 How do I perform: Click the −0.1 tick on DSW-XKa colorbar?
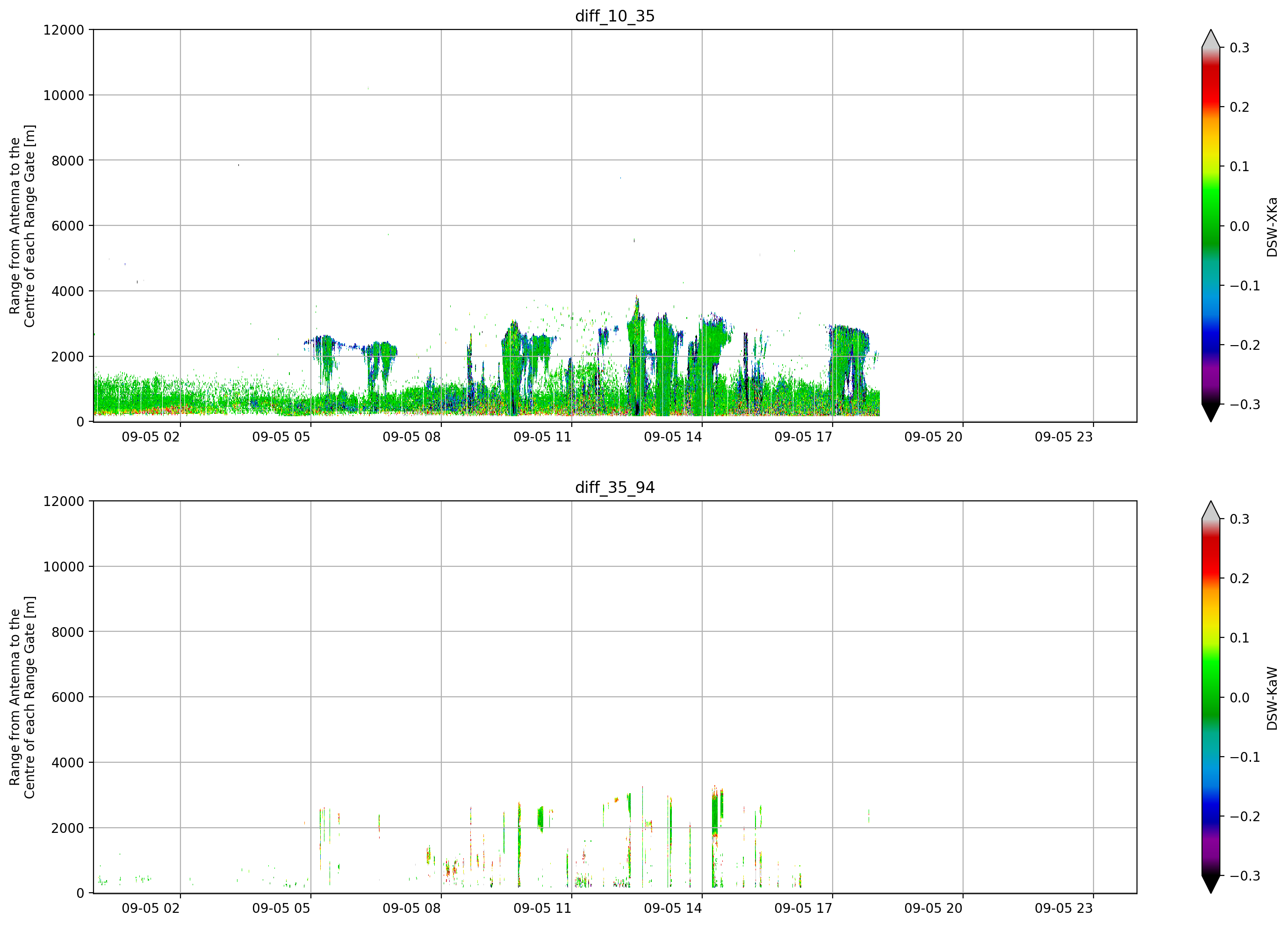coord(1245,286)
